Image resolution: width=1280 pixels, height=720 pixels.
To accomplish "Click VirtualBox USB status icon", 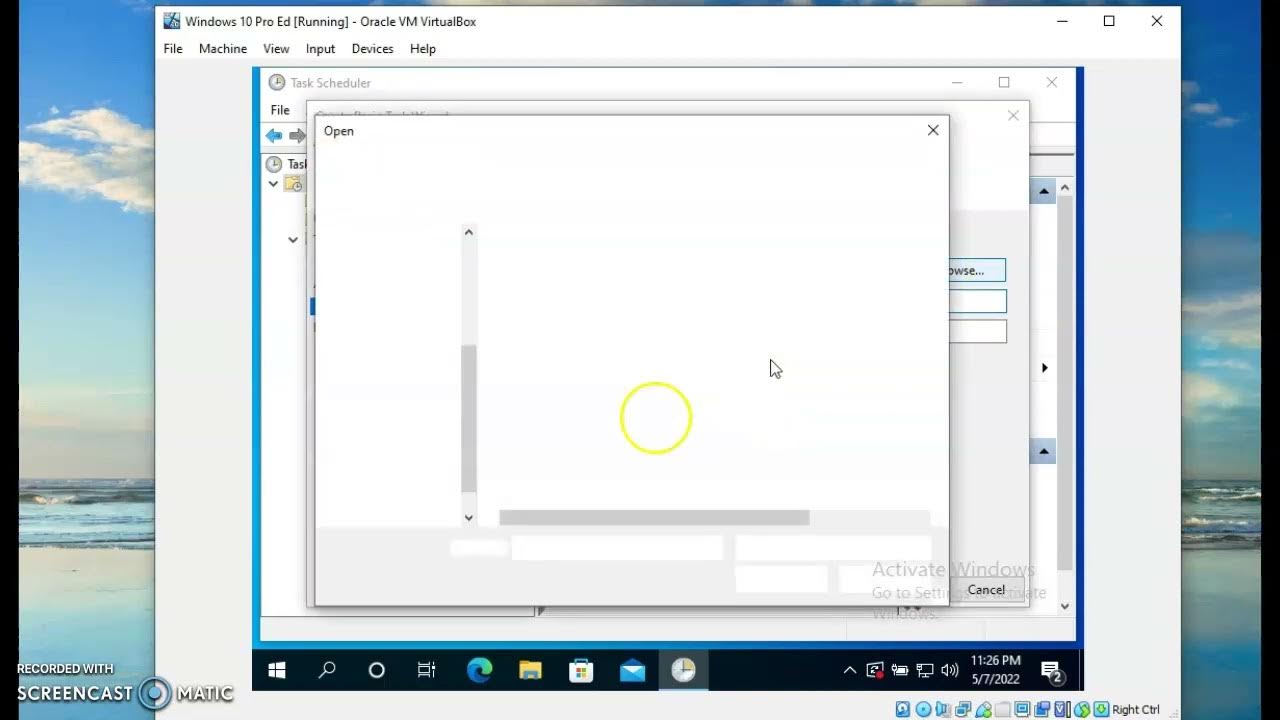I will (x=983, y=709).
